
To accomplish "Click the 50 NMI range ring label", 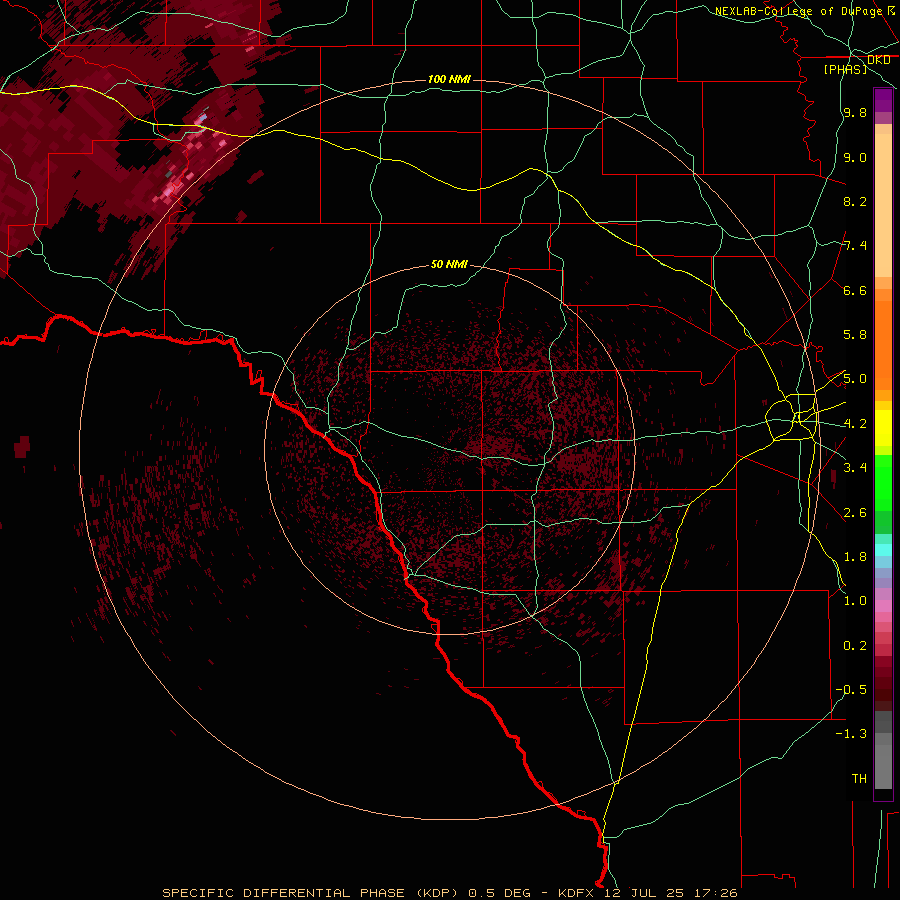I will tap(449, 264).
